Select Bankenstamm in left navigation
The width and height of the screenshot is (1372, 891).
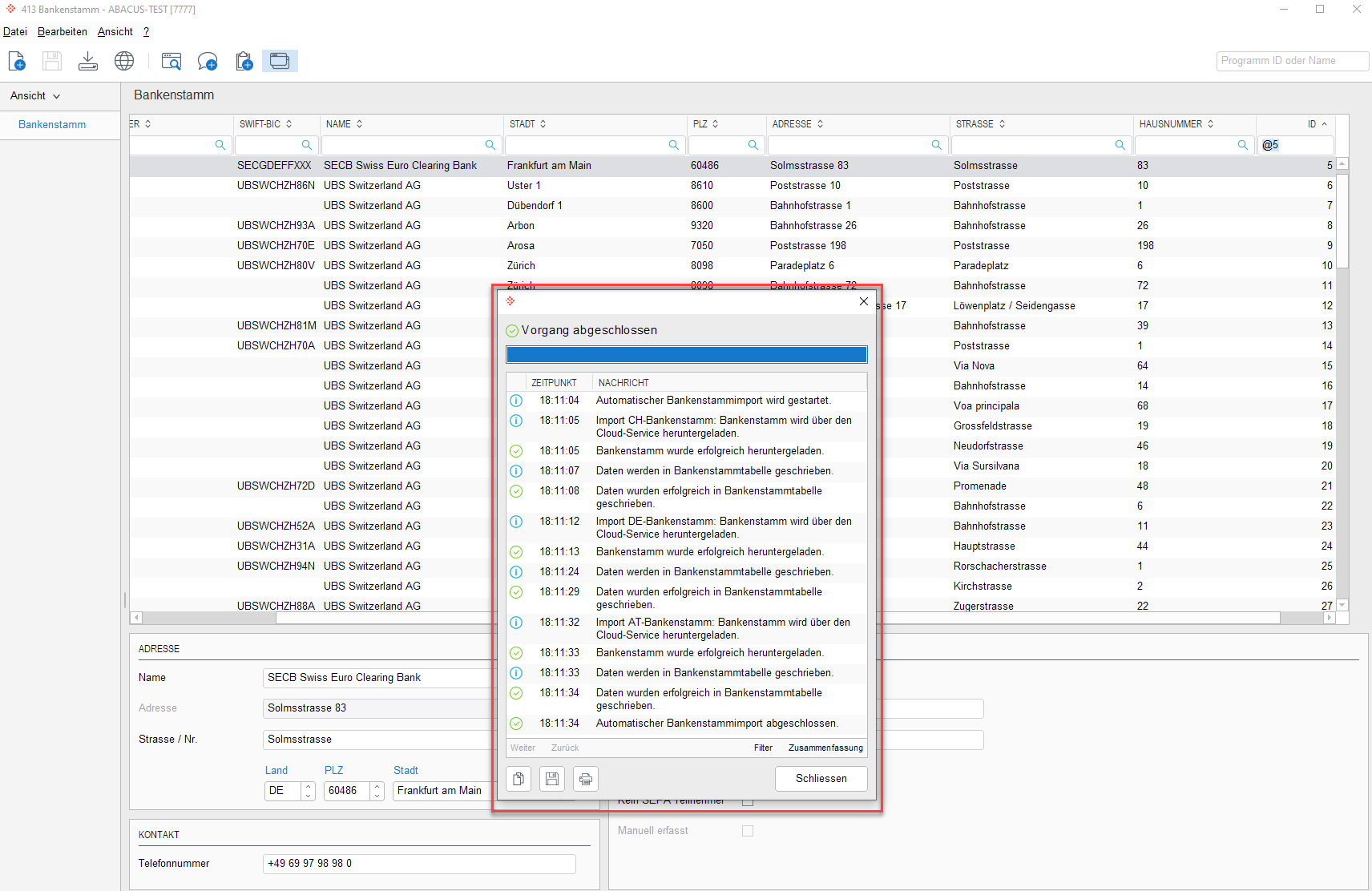52,125
